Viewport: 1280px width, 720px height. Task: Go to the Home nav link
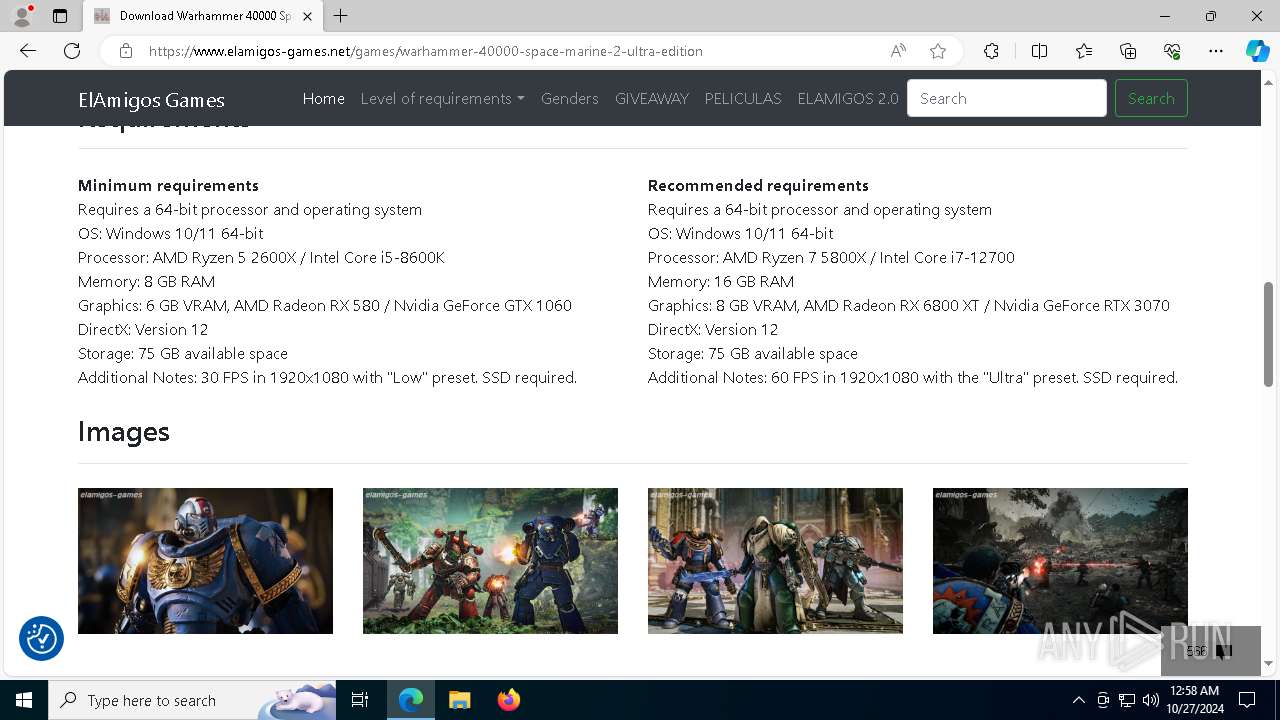324,98
